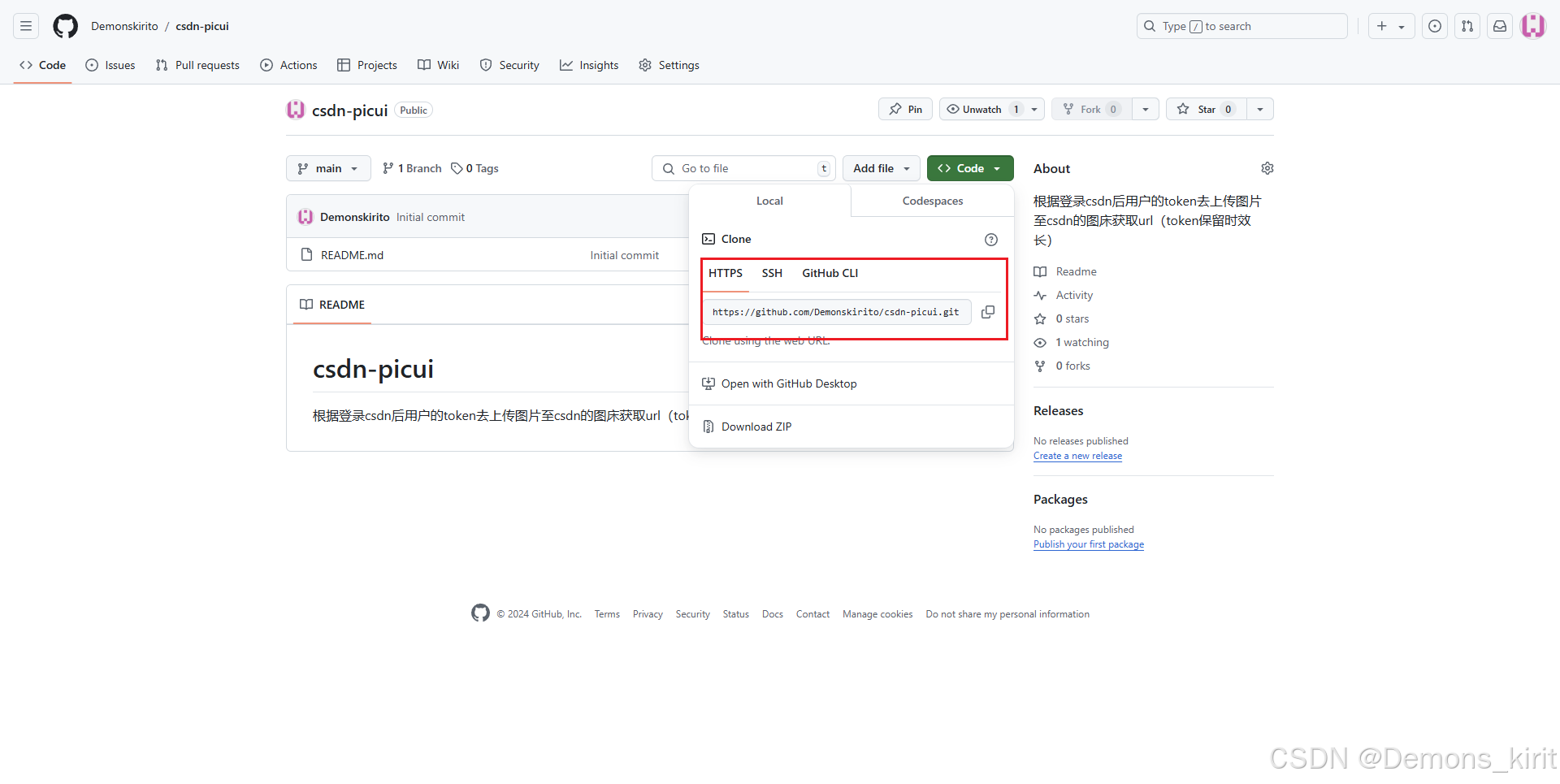Open the Code repository tab
Viewport: 1560px width, 784px height.
(43, 65)
